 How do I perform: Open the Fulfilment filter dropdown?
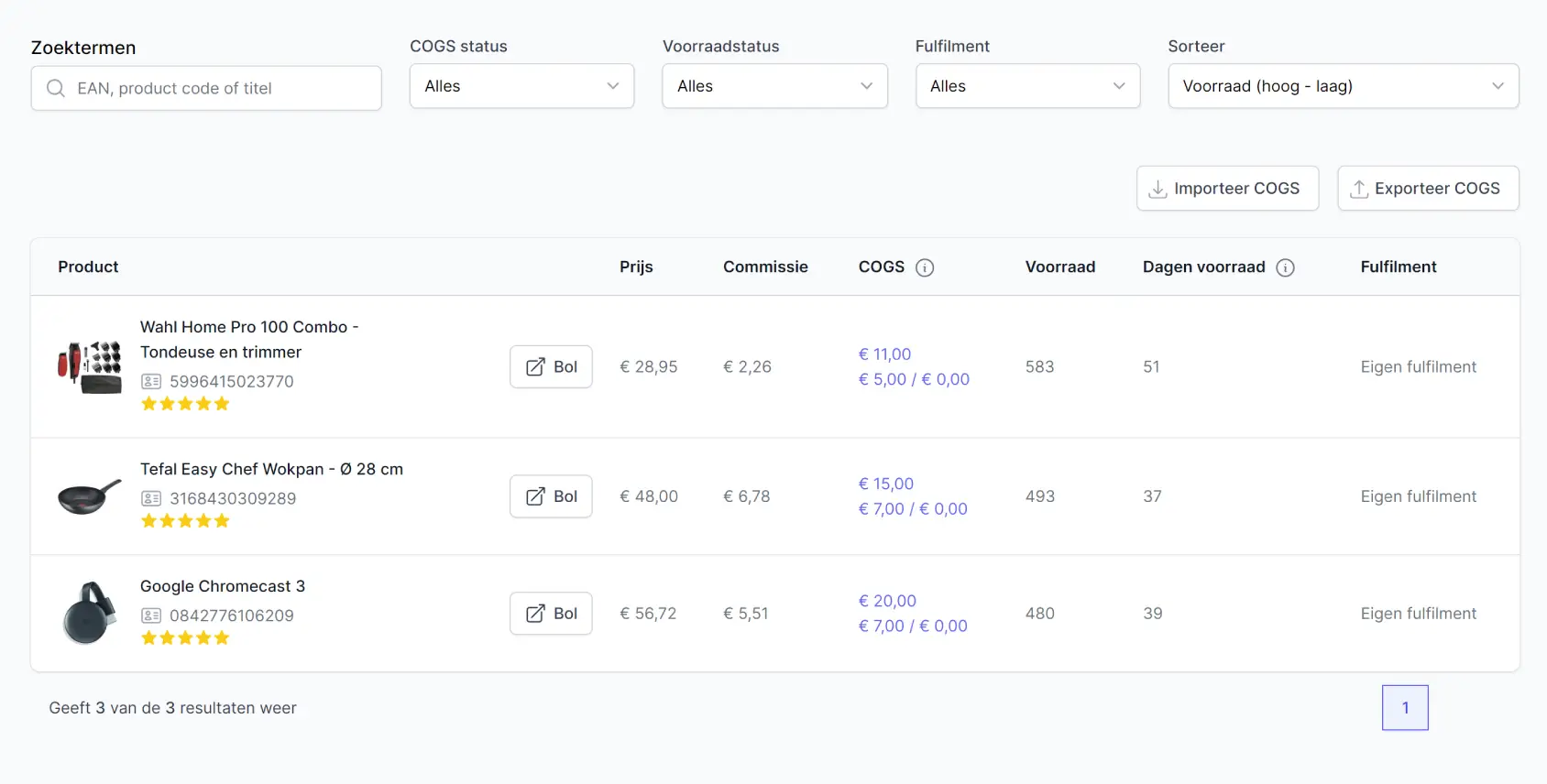pyautogui.click(x=1027, y=86)
